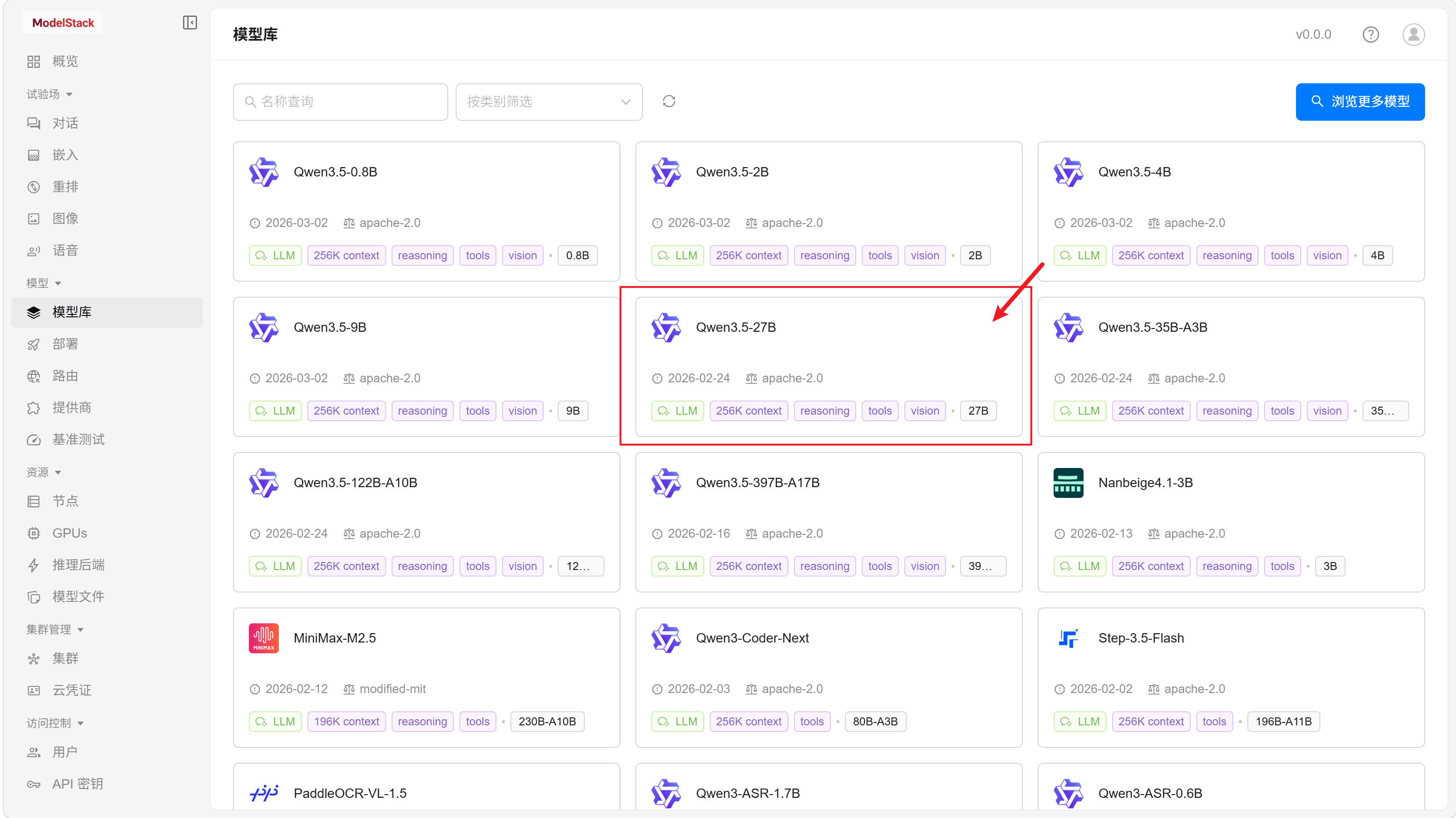The width and height of the screenshot is (1456, 818).
Task: Click the 部署 rocket icon
Action: (x=34, y=344)
